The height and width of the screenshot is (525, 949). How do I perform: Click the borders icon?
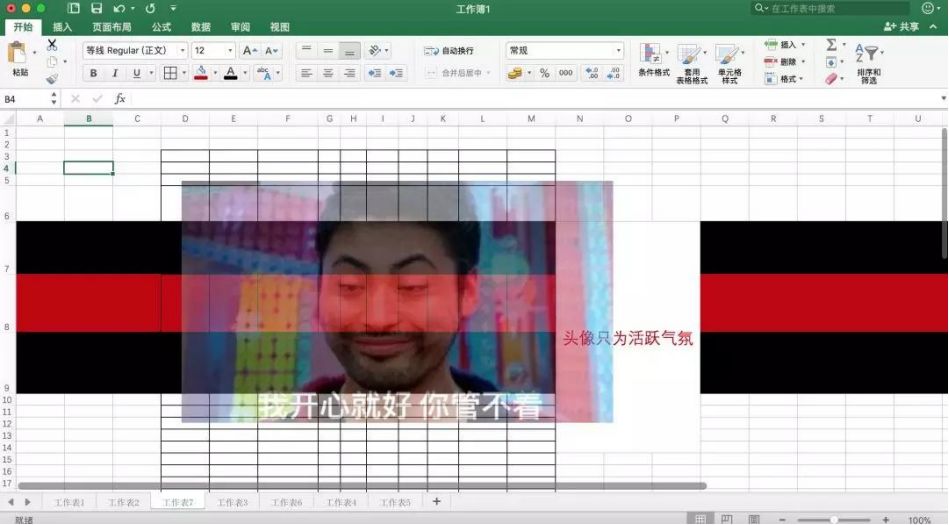point(171,73)
